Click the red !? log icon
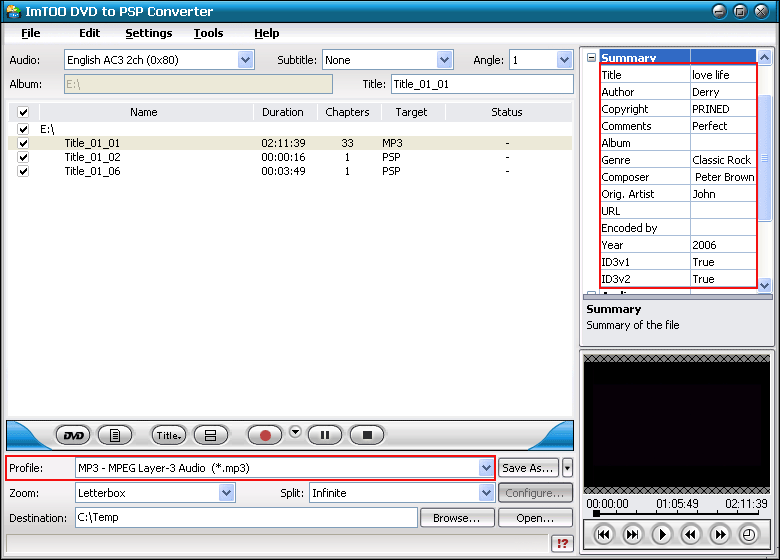 562,543
